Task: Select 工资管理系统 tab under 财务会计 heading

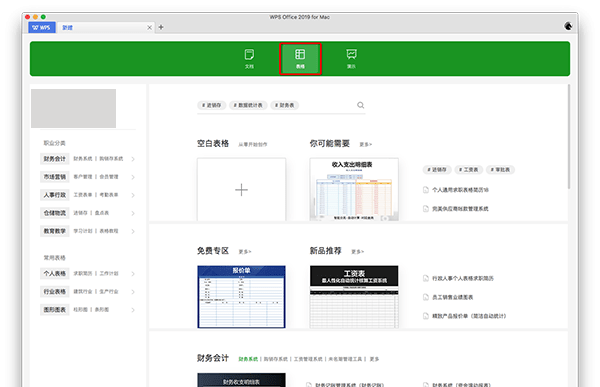Action: tap(308, 359)
